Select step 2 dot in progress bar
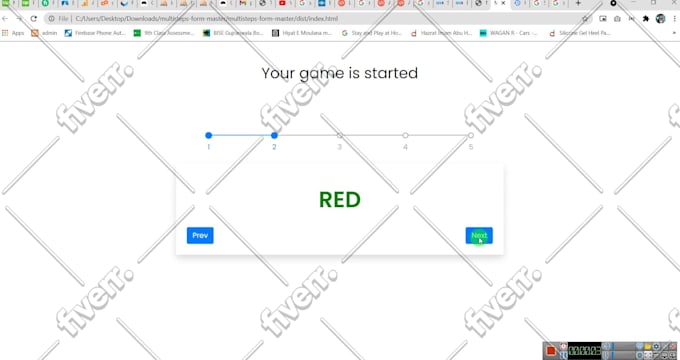The height and width of the screenshot is (360, 680). click(x=274, y=135)
